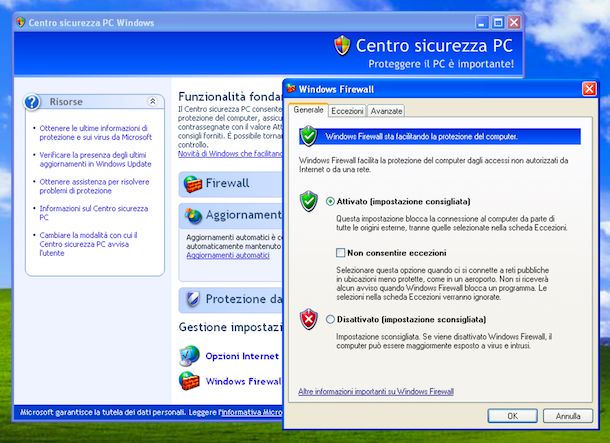Collapse the Risorse panel with chevron
The width and height of the screenshot is (610, 443).
[x=152, y=102]
